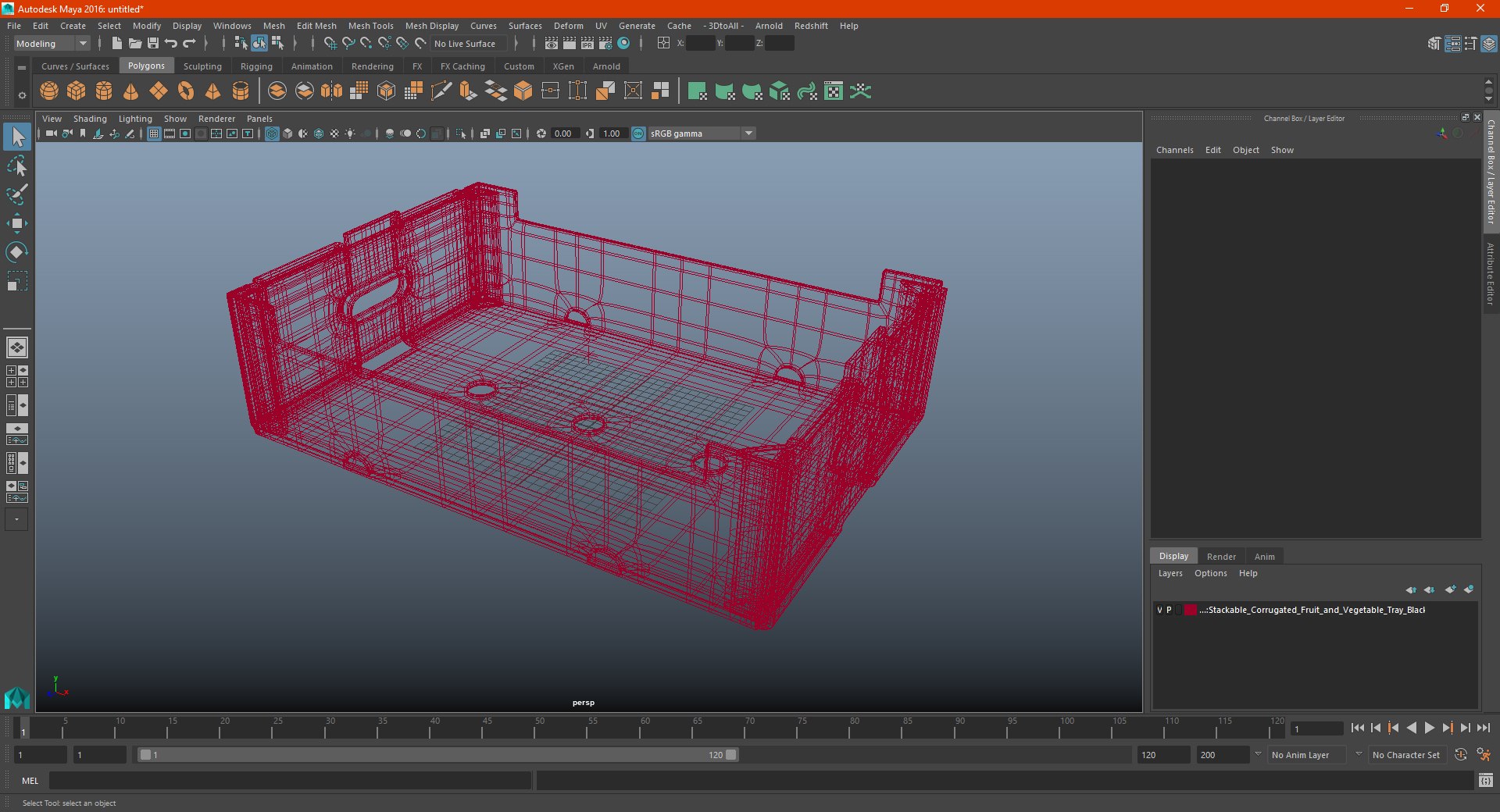Create a polygon cube from the shelf
Viewport: 1500px width, 812px height.
77,91
